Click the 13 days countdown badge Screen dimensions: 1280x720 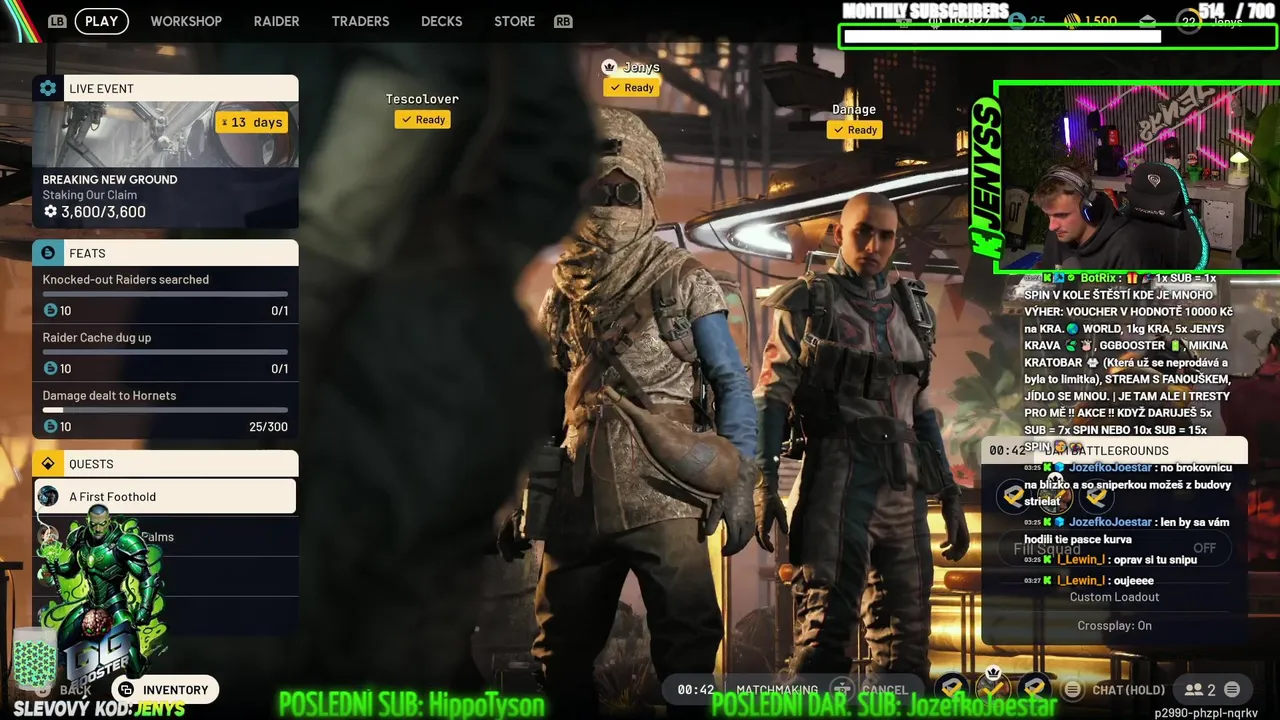252,122
